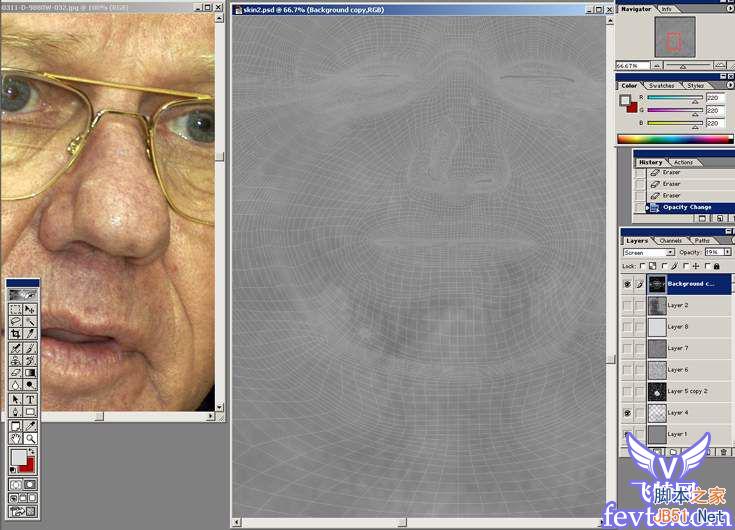735x530 pixels.
Task: Show Layer 7 via visibility box
Action: pos(627,348)
